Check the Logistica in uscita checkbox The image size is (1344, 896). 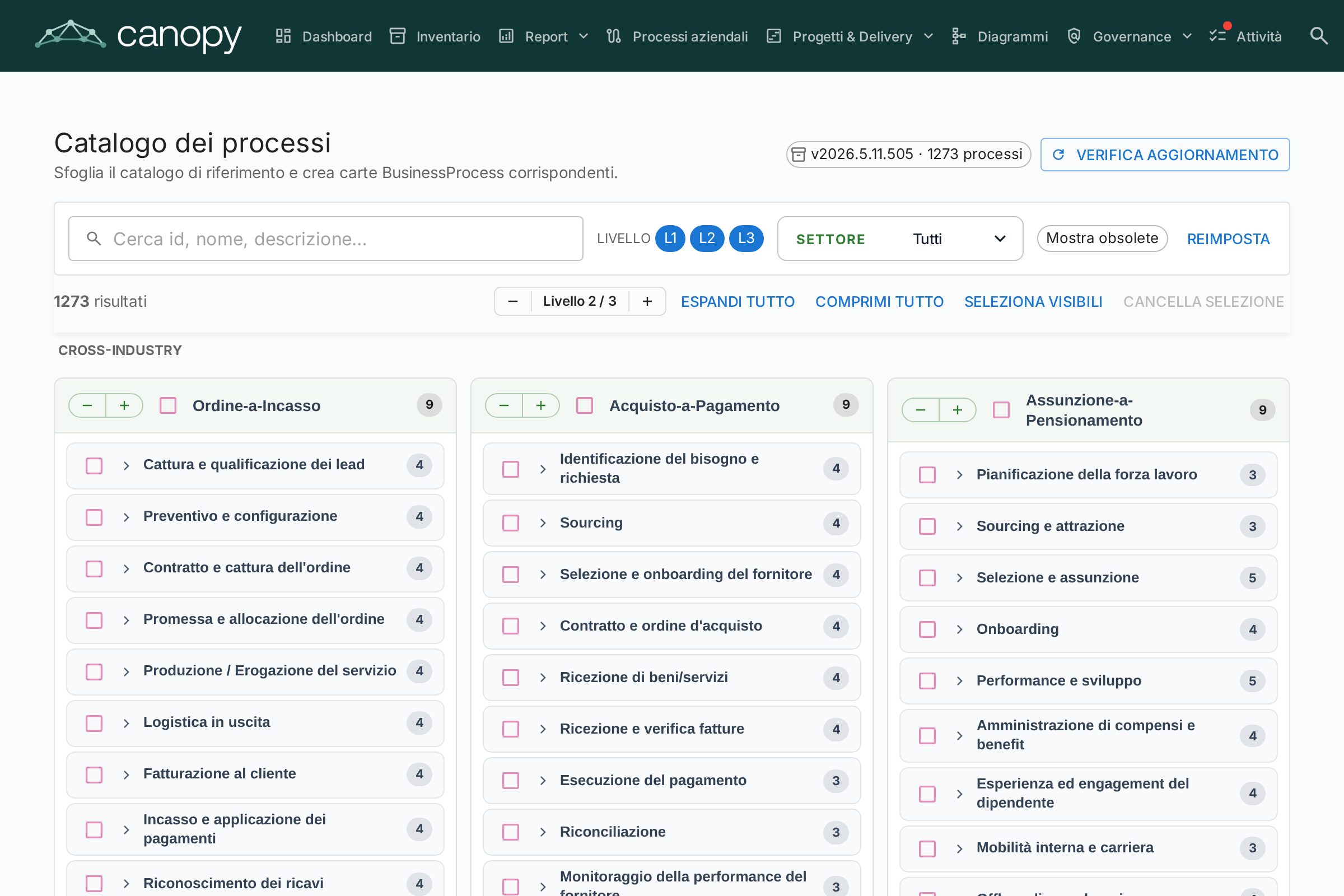(x=94, y=724)
